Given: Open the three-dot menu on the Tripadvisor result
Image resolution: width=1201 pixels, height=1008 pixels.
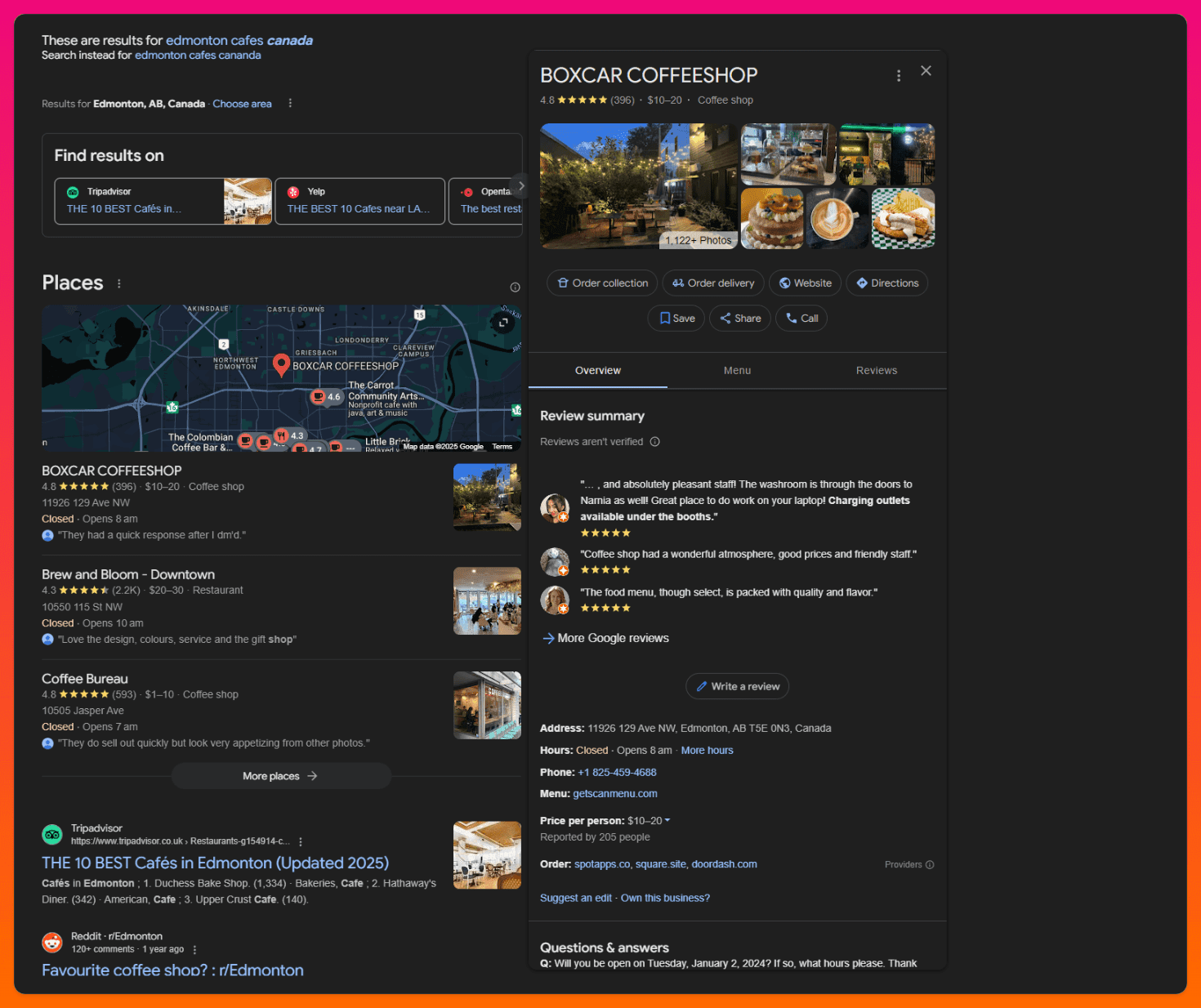Looking at the screenshot, I should (x=301, y=841).
